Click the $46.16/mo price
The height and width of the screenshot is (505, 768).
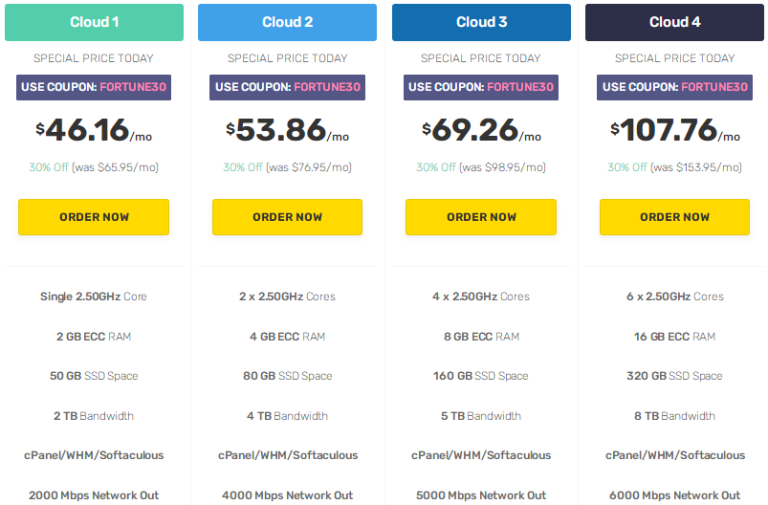(x=94, y=131)
